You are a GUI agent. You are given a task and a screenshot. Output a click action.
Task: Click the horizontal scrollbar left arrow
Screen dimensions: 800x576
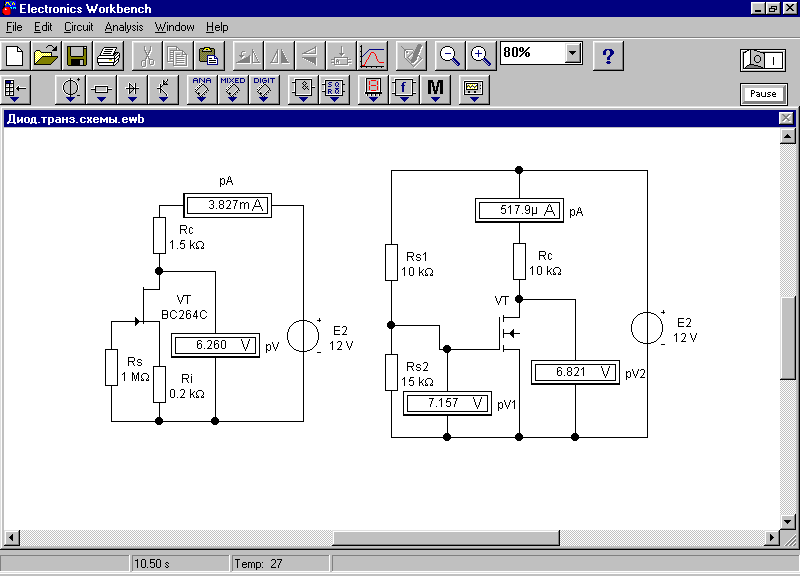(12, 538)
